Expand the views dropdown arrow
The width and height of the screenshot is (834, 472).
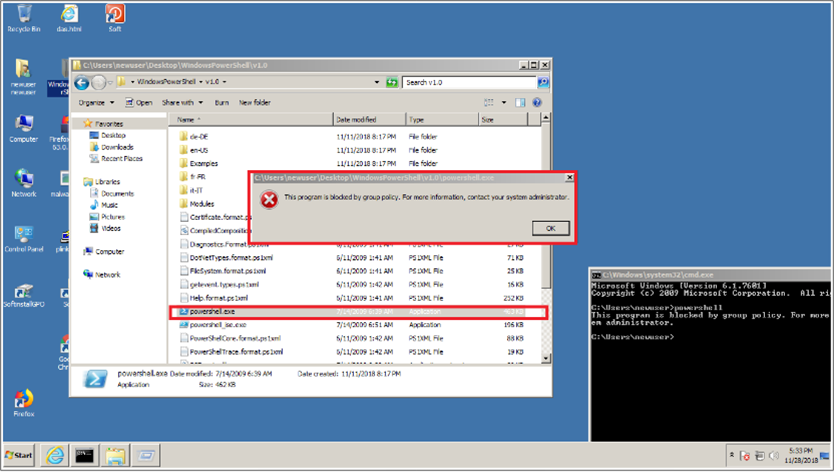504,103
